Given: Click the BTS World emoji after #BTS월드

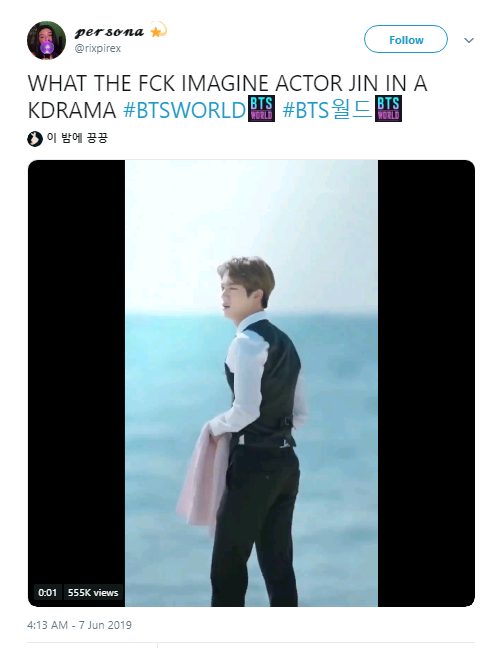Looking at the screenshot, I should point(388,109).
